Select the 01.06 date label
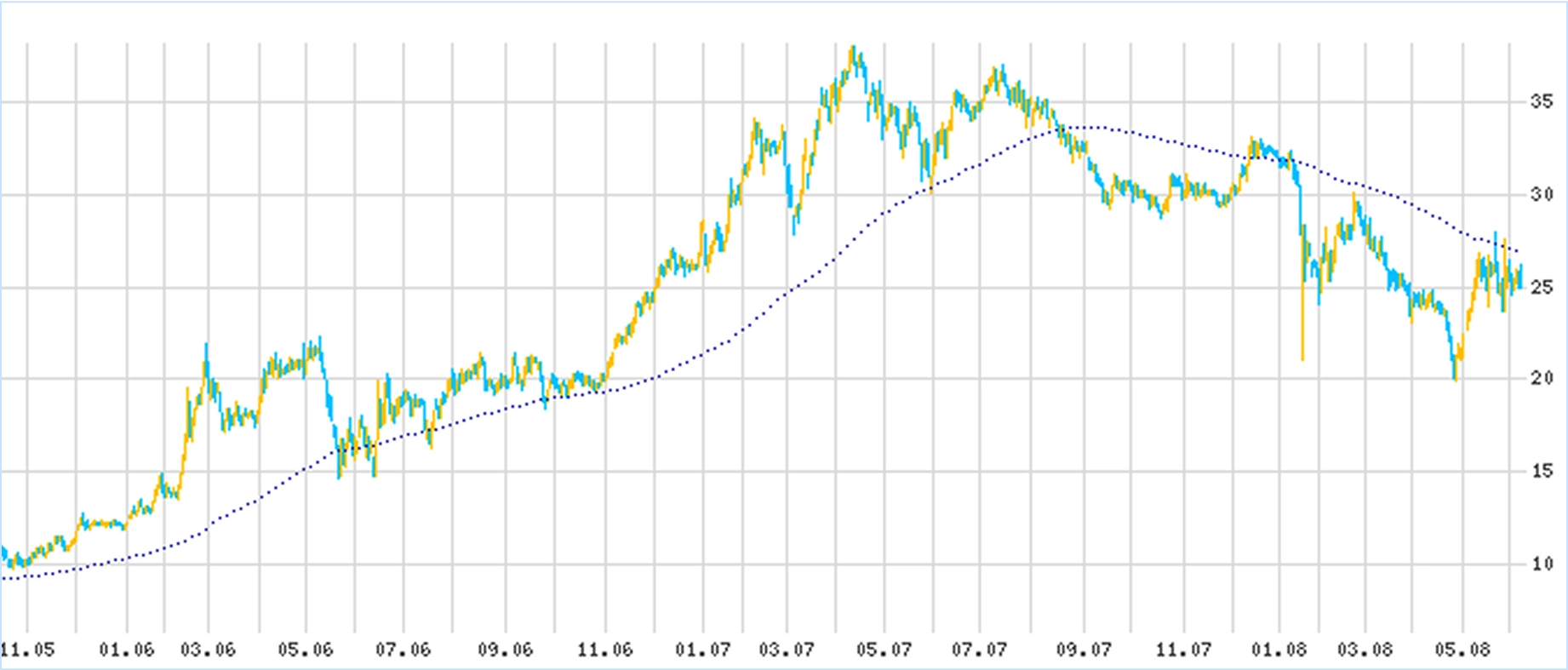1568x670 pixels. (127, 650)
